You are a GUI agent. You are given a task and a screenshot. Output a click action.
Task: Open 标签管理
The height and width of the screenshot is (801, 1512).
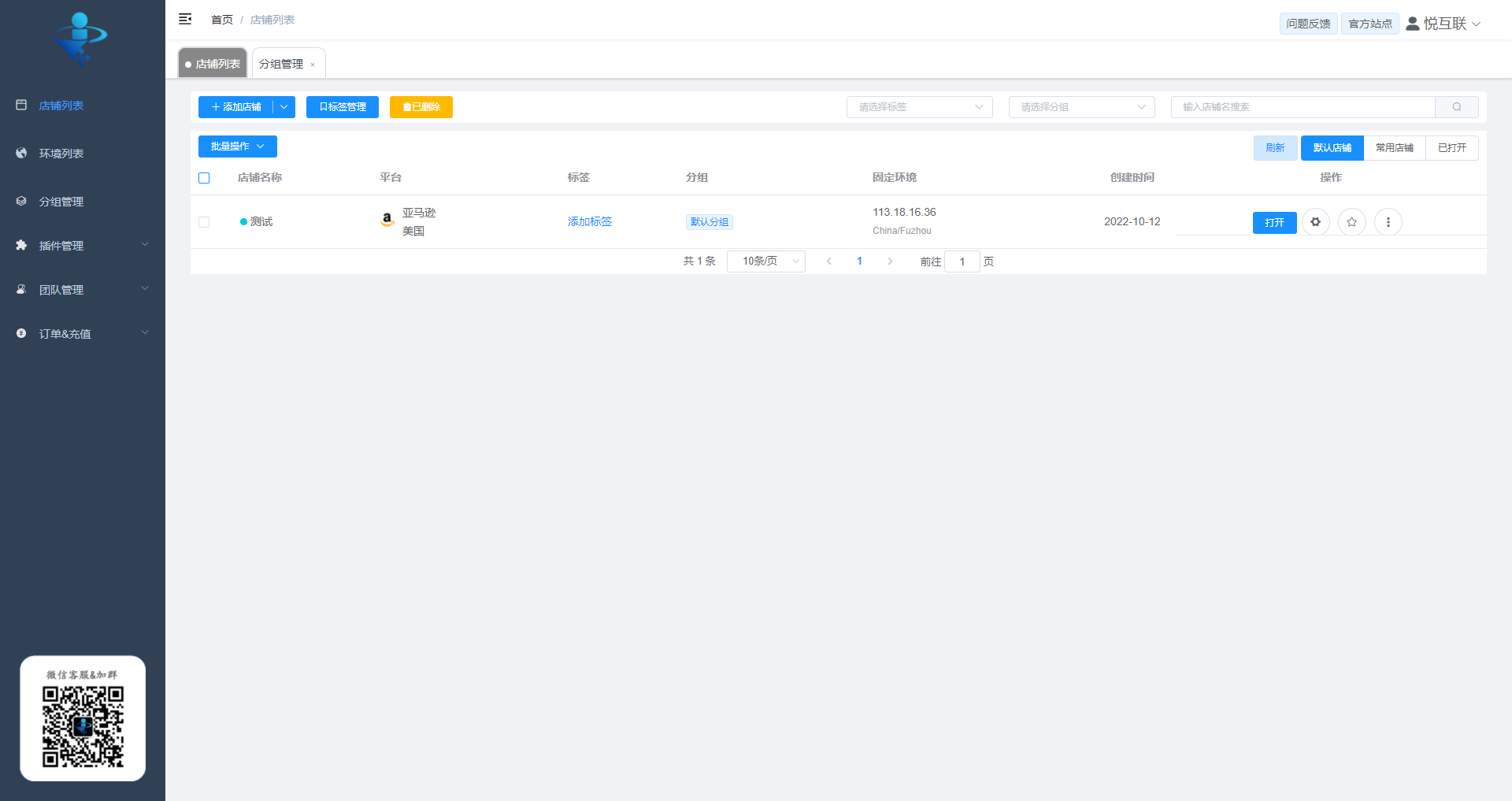coord(343,107)
